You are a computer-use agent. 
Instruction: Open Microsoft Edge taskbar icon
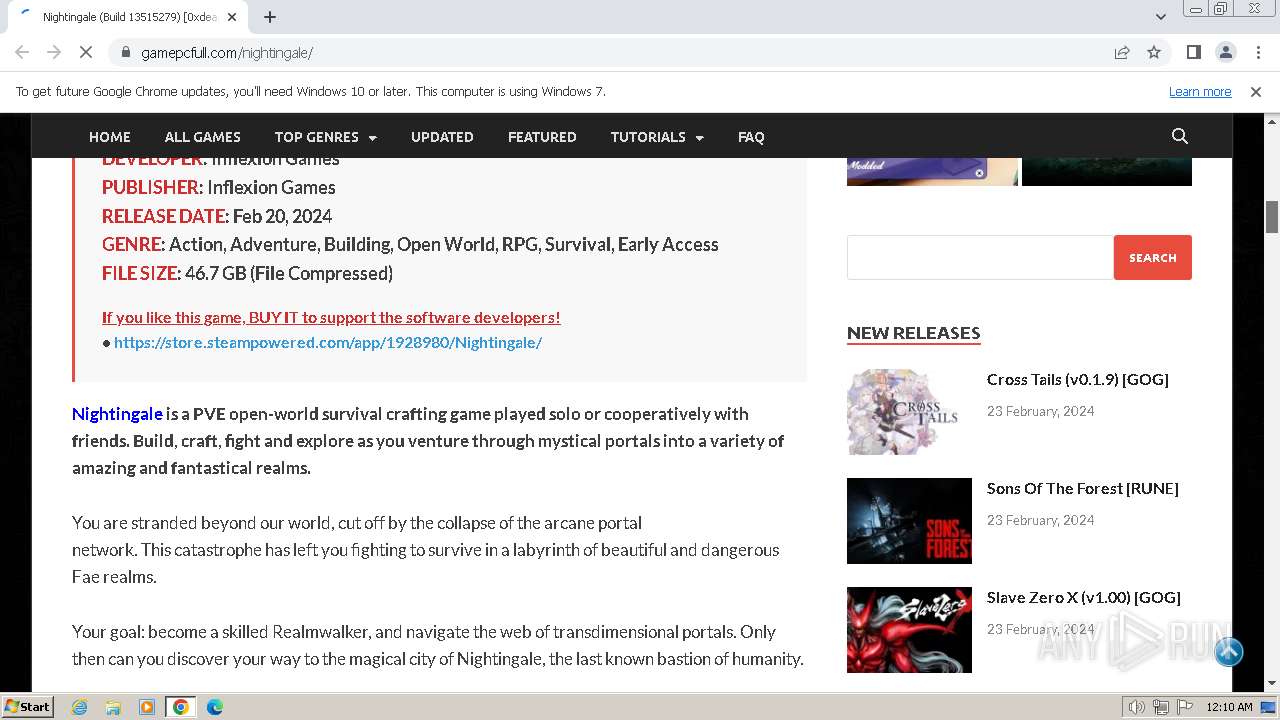point(215,707)
